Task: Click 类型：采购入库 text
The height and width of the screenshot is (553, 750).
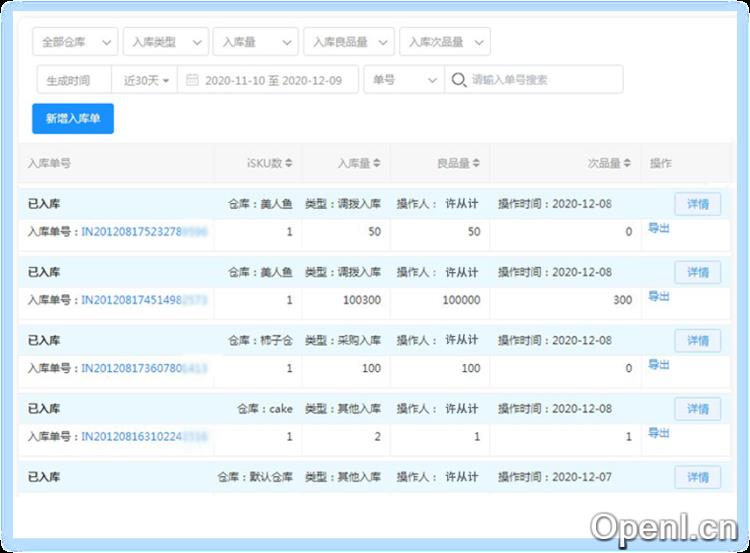Action: point(343,341)
